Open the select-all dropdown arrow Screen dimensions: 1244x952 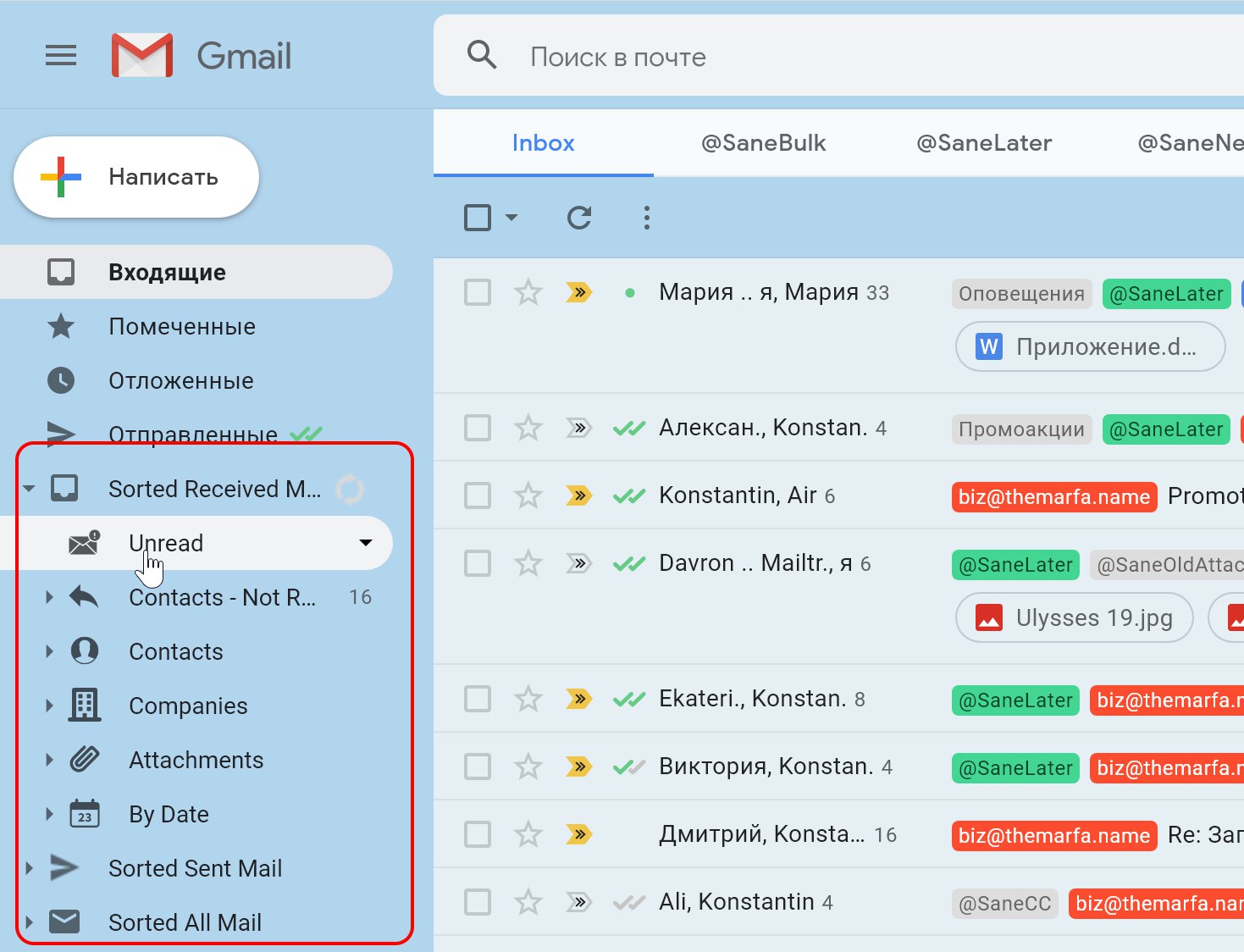coord(511,218)
